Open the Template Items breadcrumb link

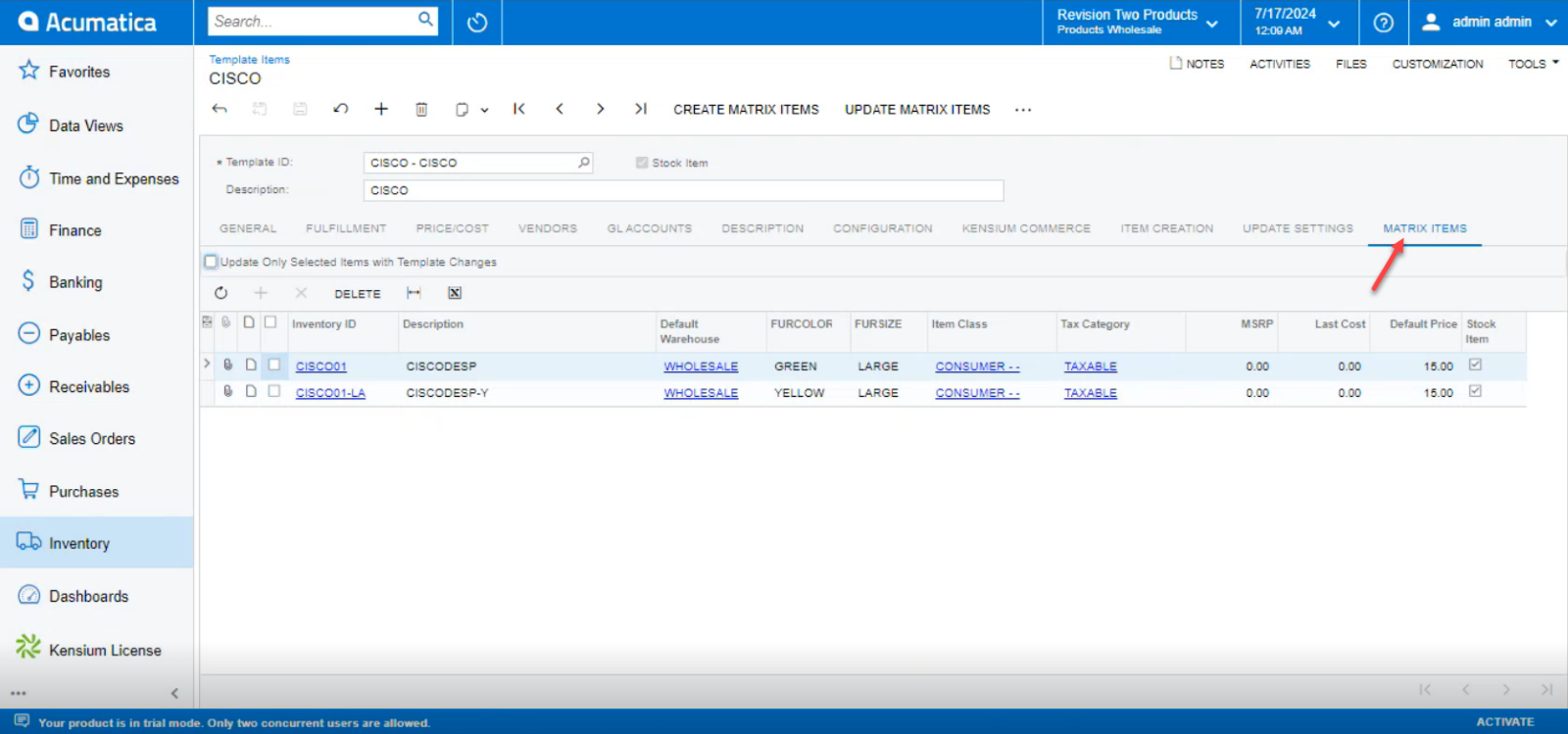point(249,60)
